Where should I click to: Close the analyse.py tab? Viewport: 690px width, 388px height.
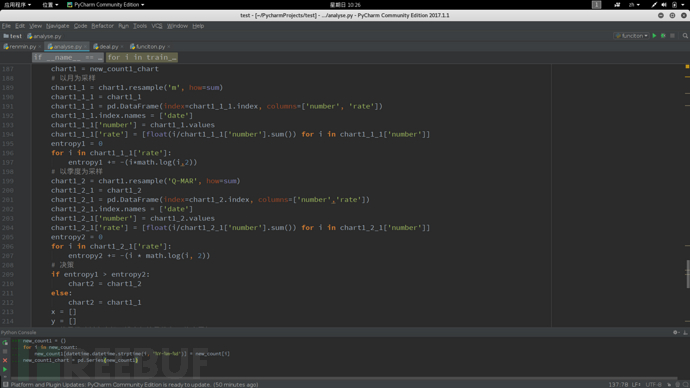point(85,47)
